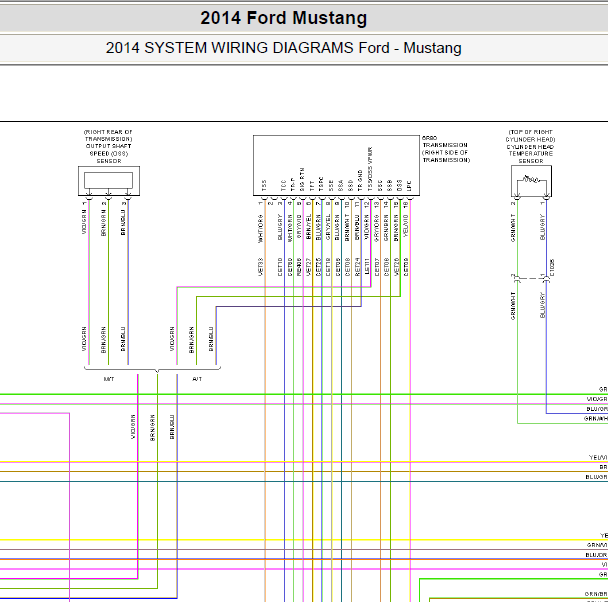Click the "BRN/BLU" wire label above A/T bracket
The height and width of the screenshot is (602, 608).
[211, 339]
